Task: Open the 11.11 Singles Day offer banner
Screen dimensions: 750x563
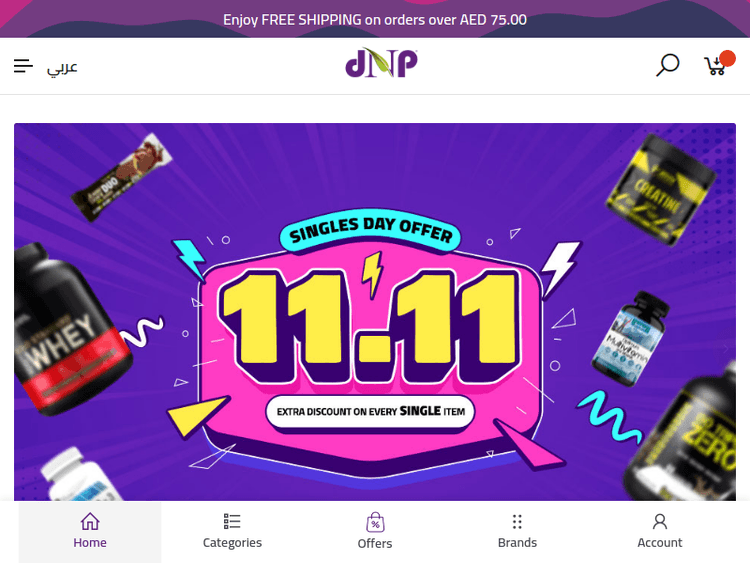Action: (x=375, y=312)
